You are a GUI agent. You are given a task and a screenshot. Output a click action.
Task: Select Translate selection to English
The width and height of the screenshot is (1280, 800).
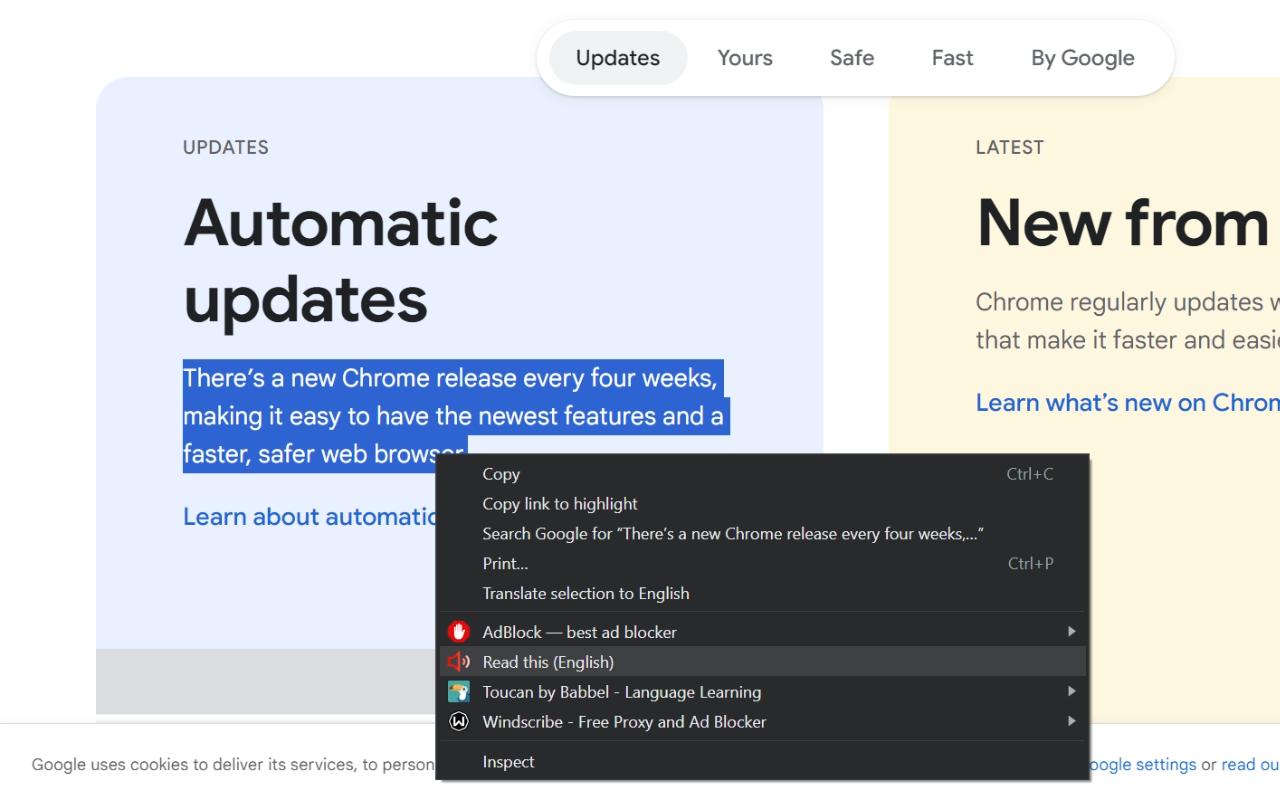pyautogui.click(x=762, y=594)
